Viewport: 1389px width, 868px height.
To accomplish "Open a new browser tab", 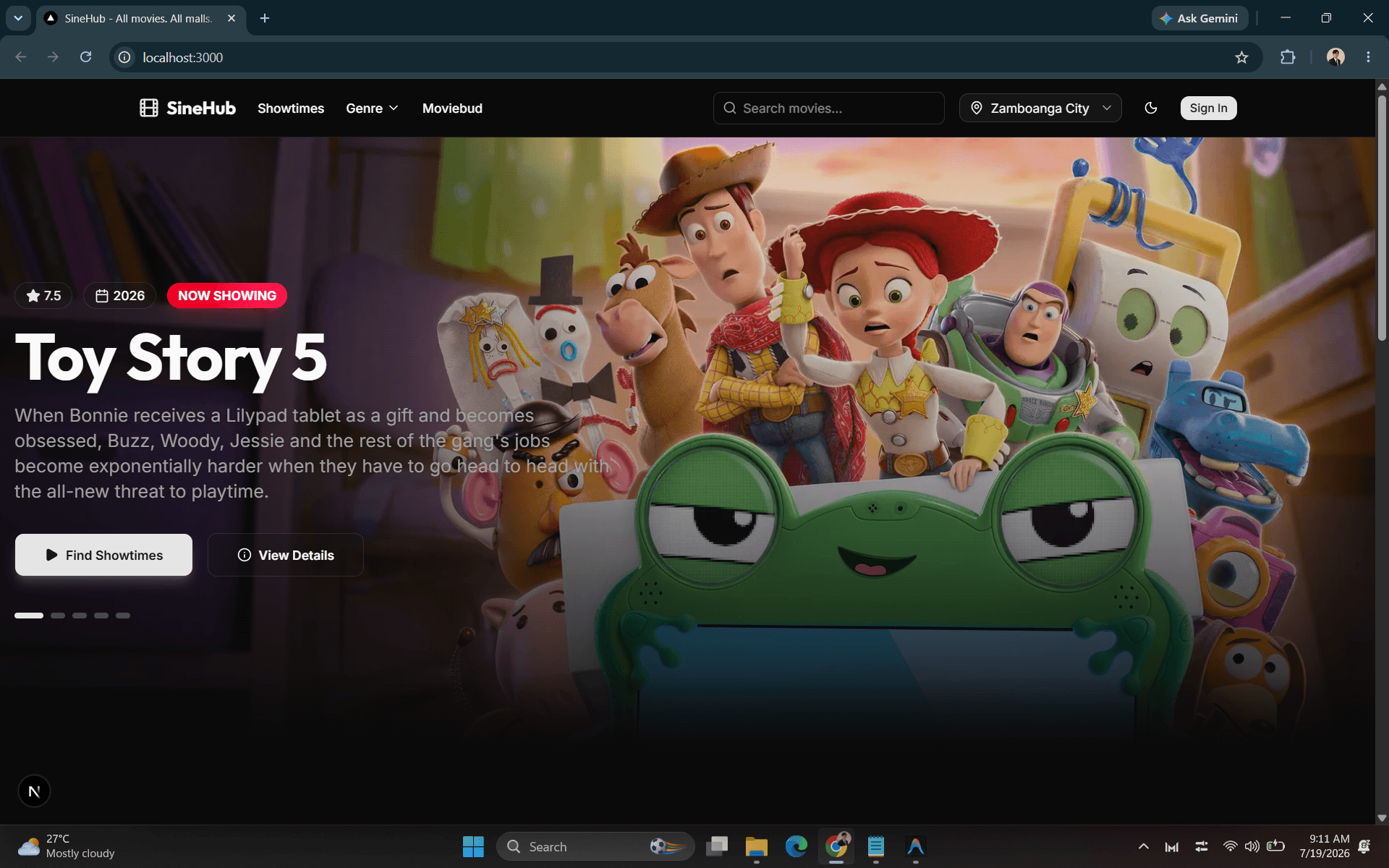I will click(x=265, y=18).
